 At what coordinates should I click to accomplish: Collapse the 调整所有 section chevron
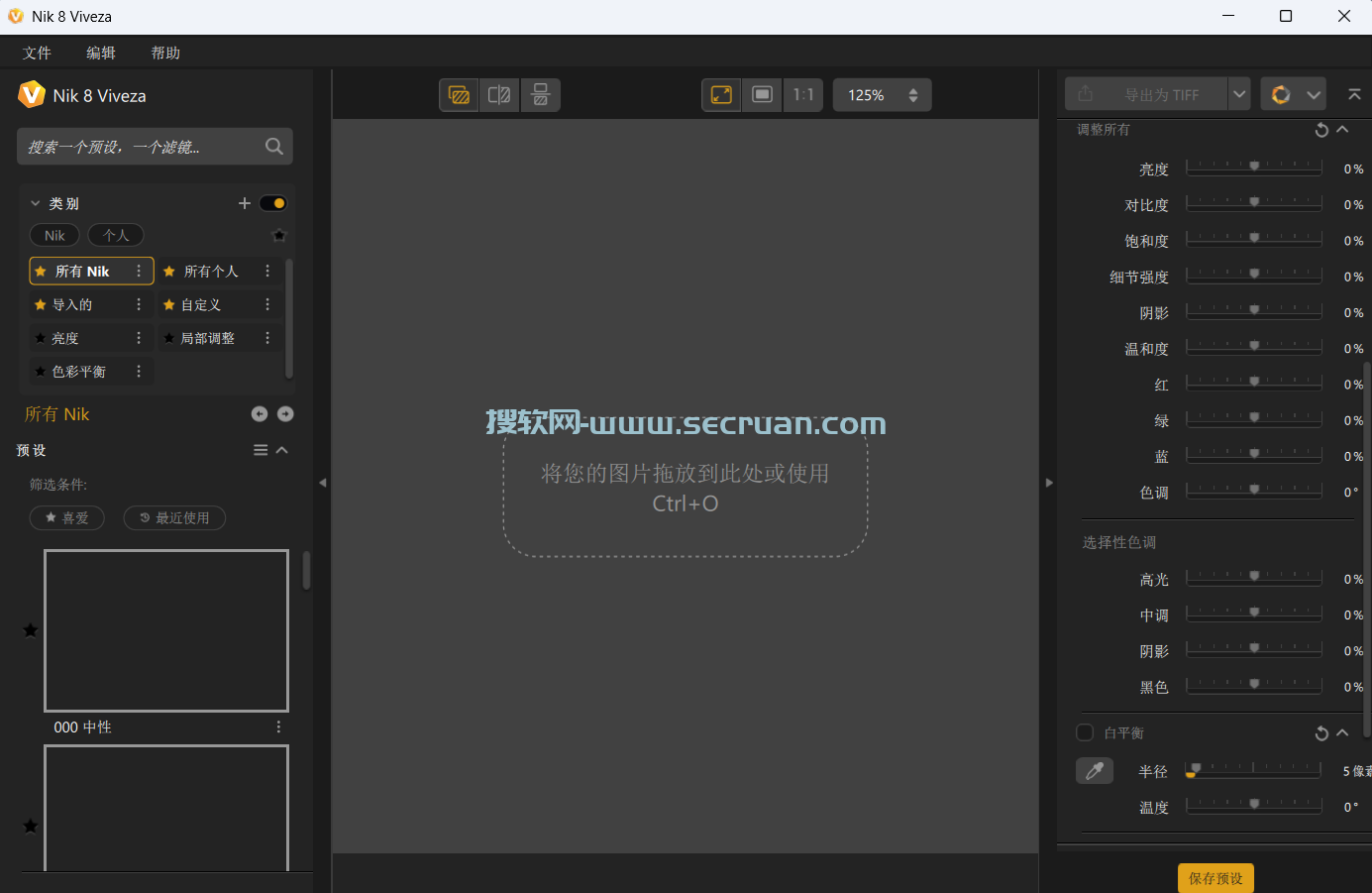pos(1343,130)
